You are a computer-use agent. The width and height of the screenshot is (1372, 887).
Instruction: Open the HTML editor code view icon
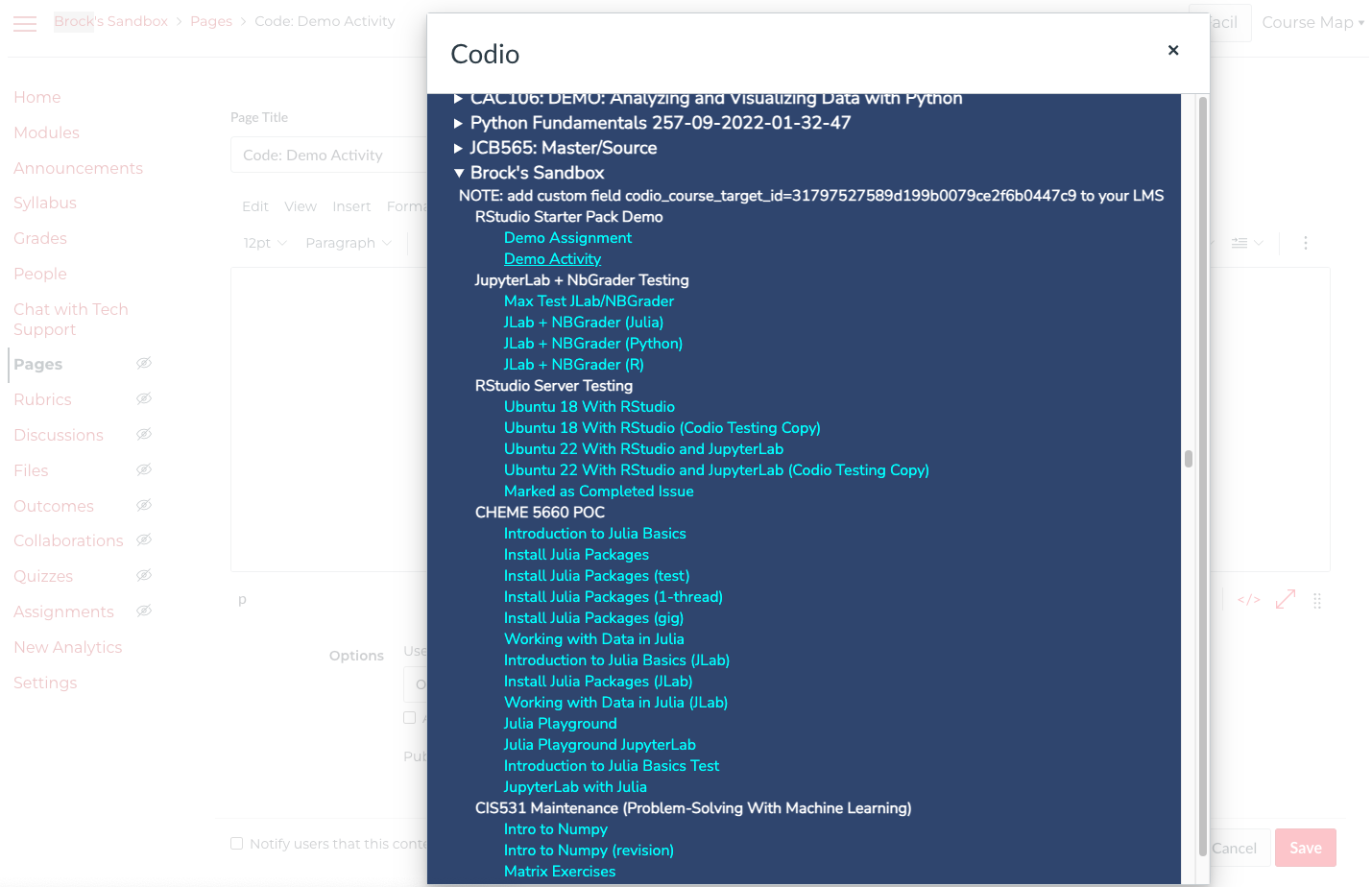click(1248, 600)
